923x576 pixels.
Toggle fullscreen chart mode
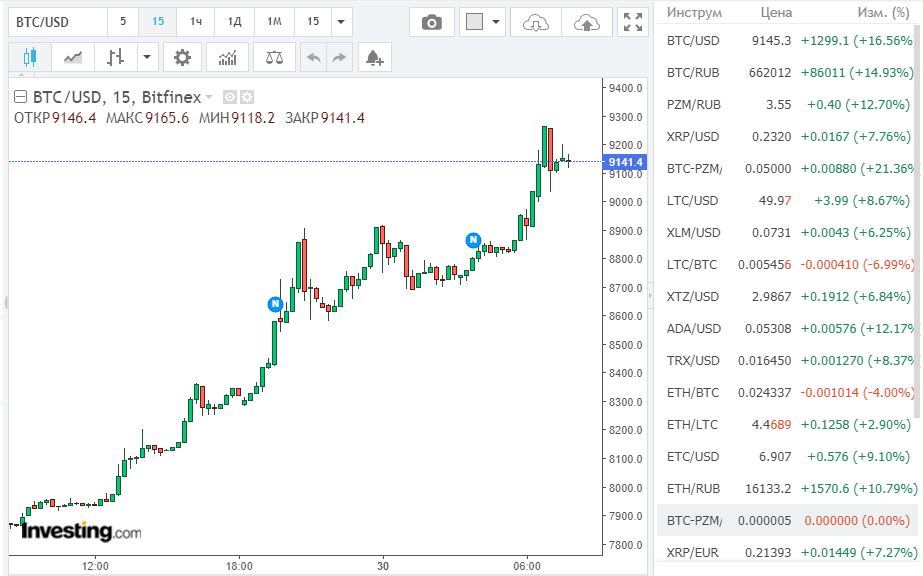click(632, 22)
